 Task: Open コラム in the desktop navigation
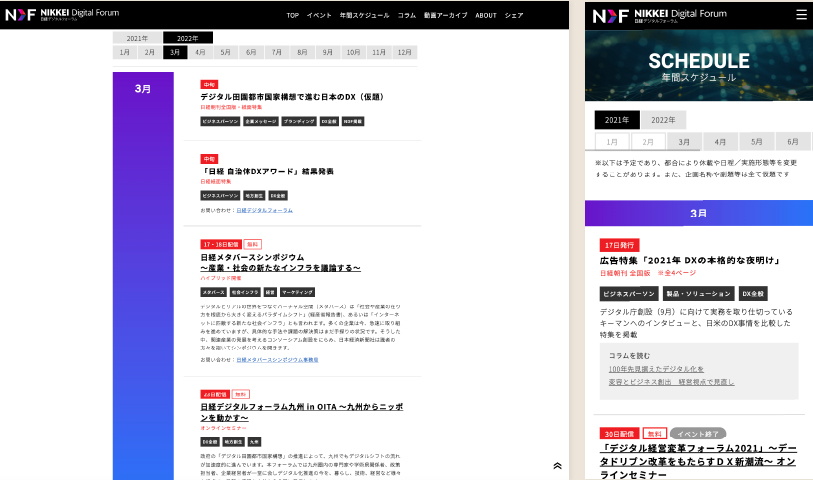coord(406,16)
